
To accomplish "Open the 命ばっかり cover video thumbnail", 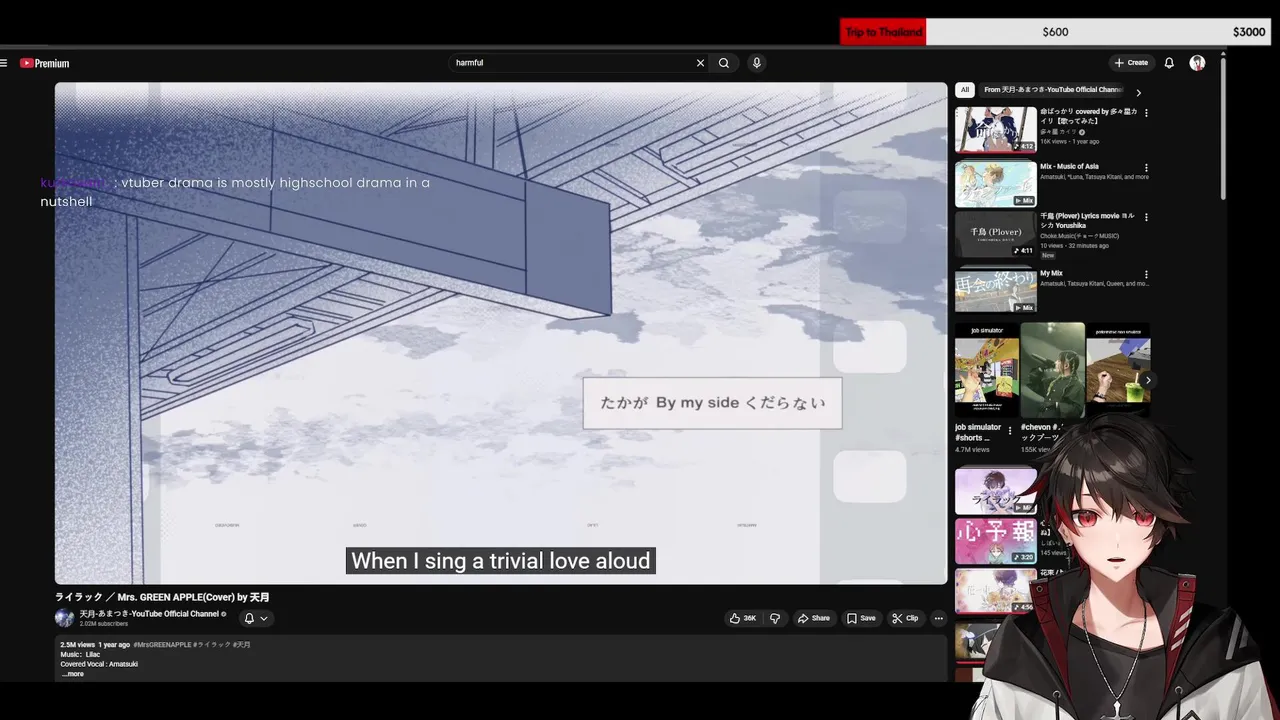I will point(996,129).
